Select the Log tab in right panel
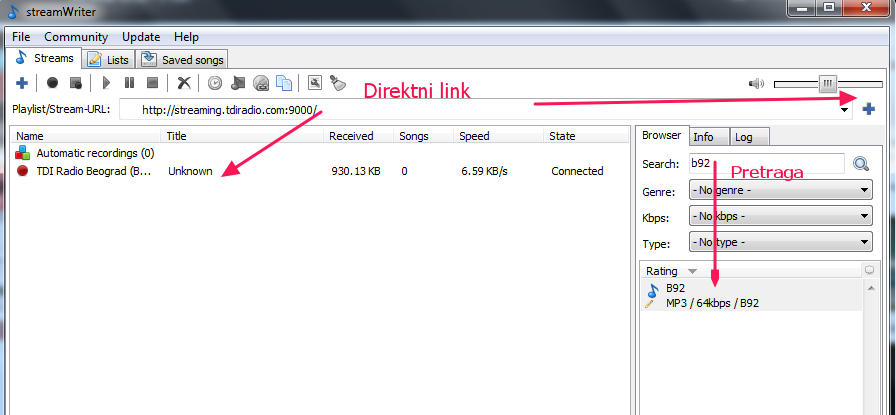 (x=749, y=137)
